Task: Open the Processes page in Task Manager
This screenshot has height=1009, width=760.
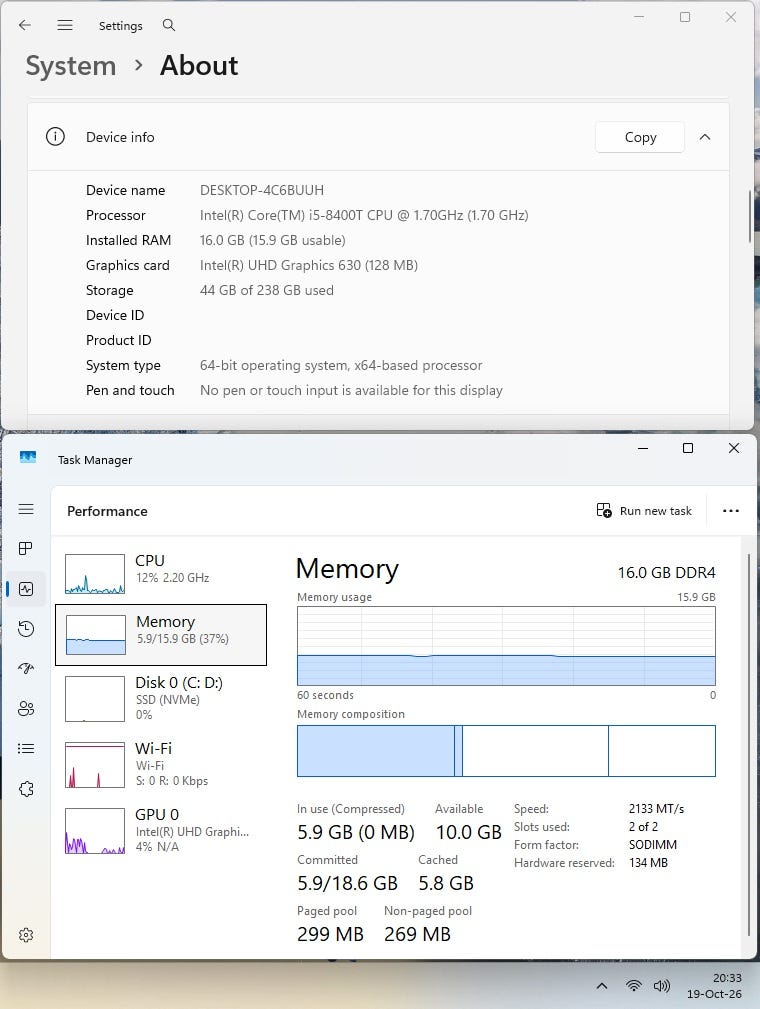Action: coord(26,549)
